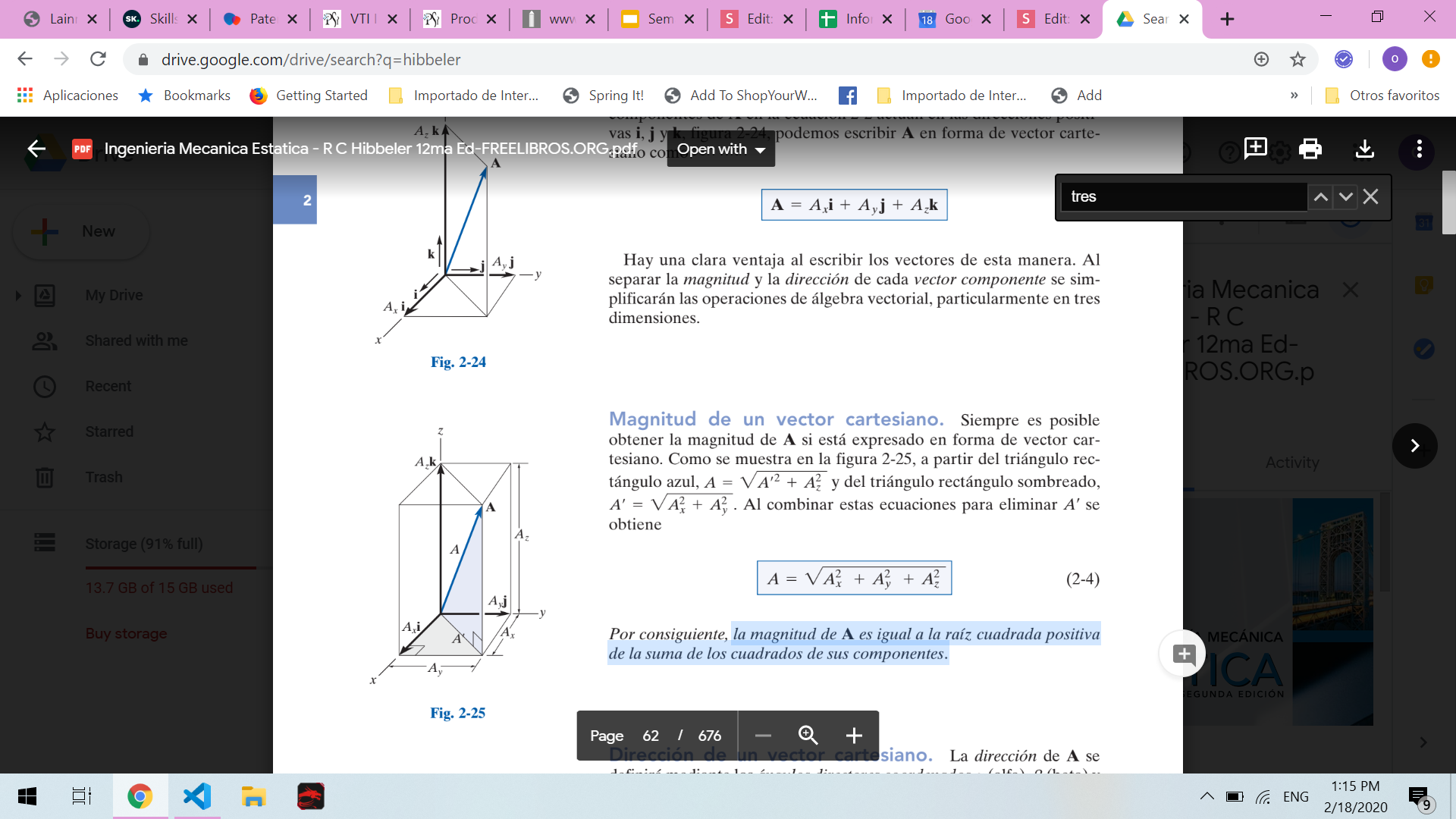The width and height of the screenshot is (1456, 819).
Task: Go to the next file with right arrow
Action: [x=1414, y=446]
